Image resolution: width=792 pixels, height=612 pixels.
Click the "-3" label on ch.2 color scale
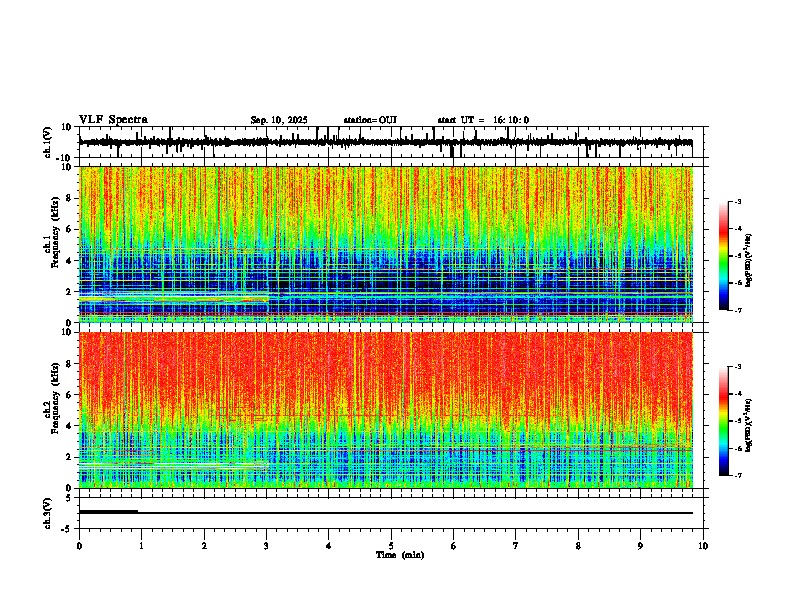coord(737,367)
